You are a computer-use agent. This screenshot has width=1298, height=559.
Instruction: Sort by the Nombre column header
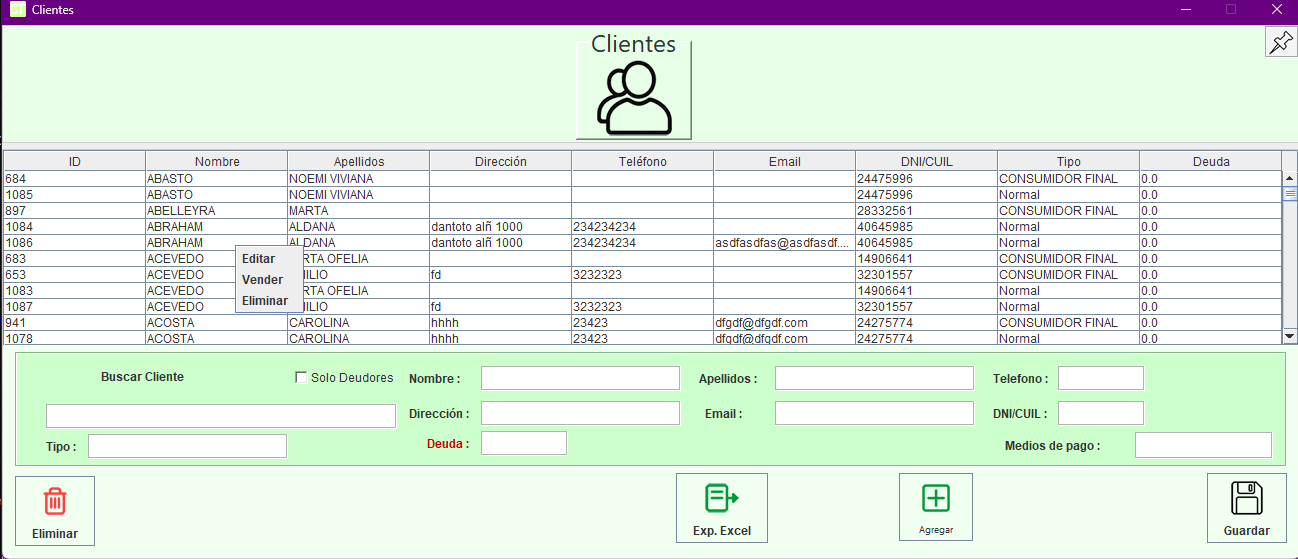[217, 161]
